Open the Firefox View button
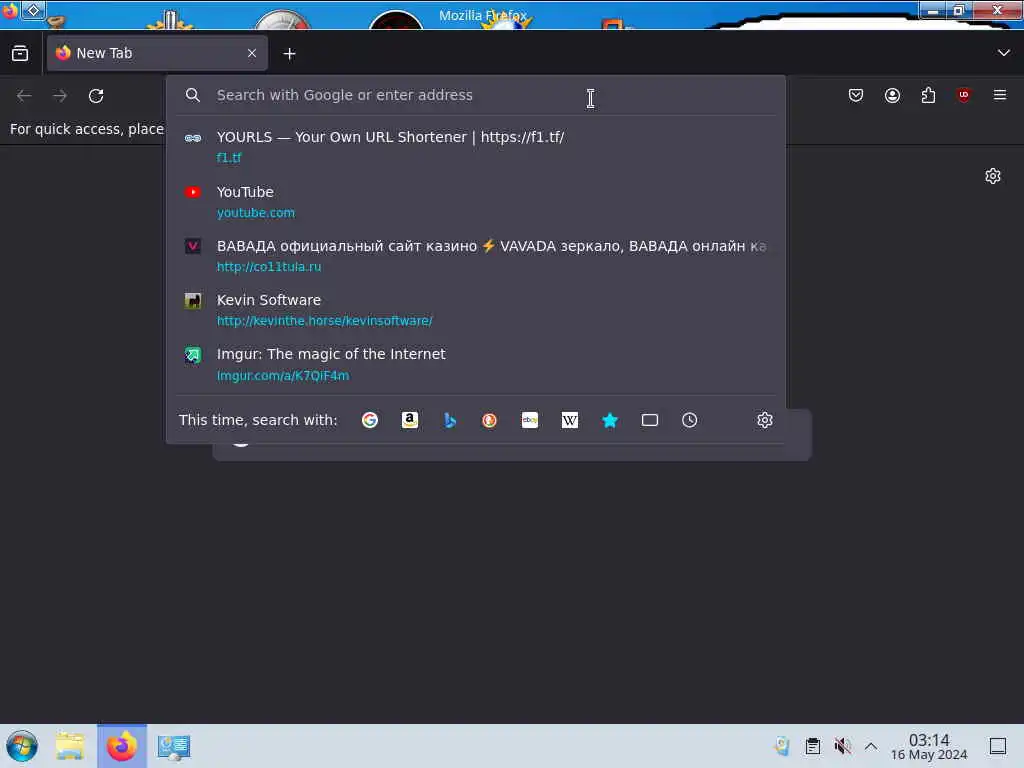 (x=20, y=54)
